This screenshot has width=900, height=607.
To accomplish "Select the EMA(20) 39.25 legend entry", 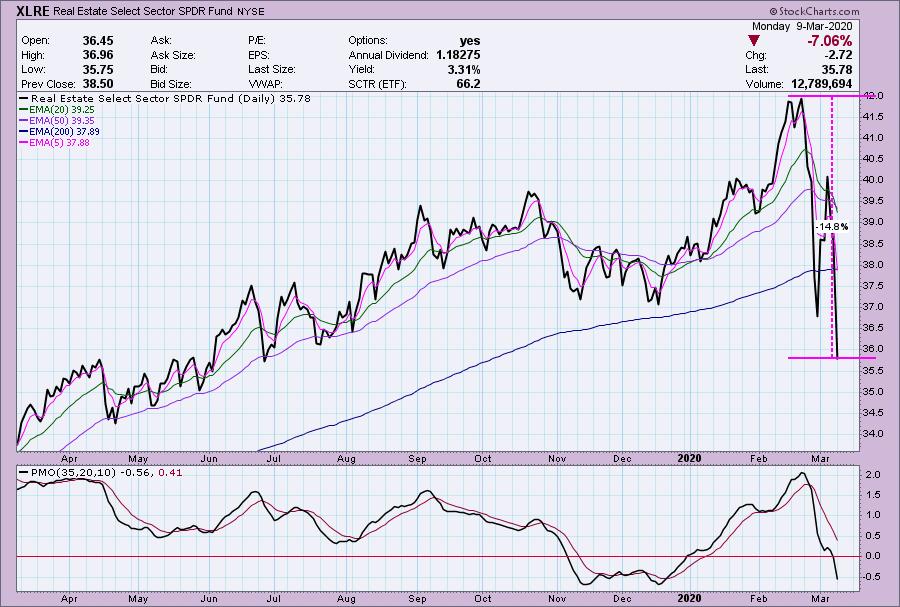I will click(57, 110).
